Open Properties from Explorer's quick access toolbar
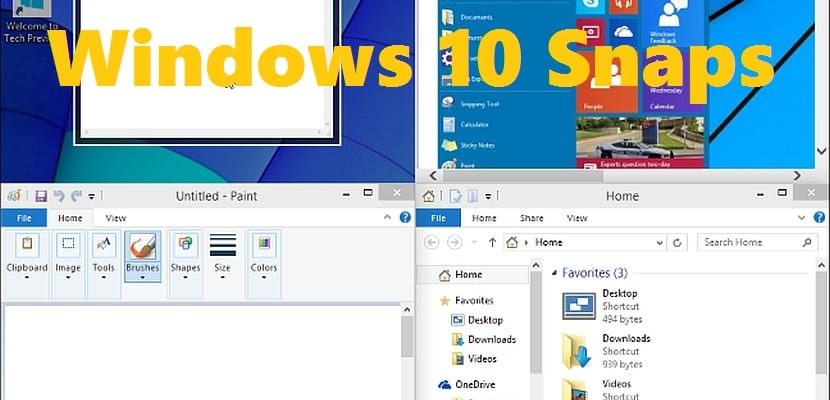The height and width of the screenshot is (400, 830). (455, 196)
